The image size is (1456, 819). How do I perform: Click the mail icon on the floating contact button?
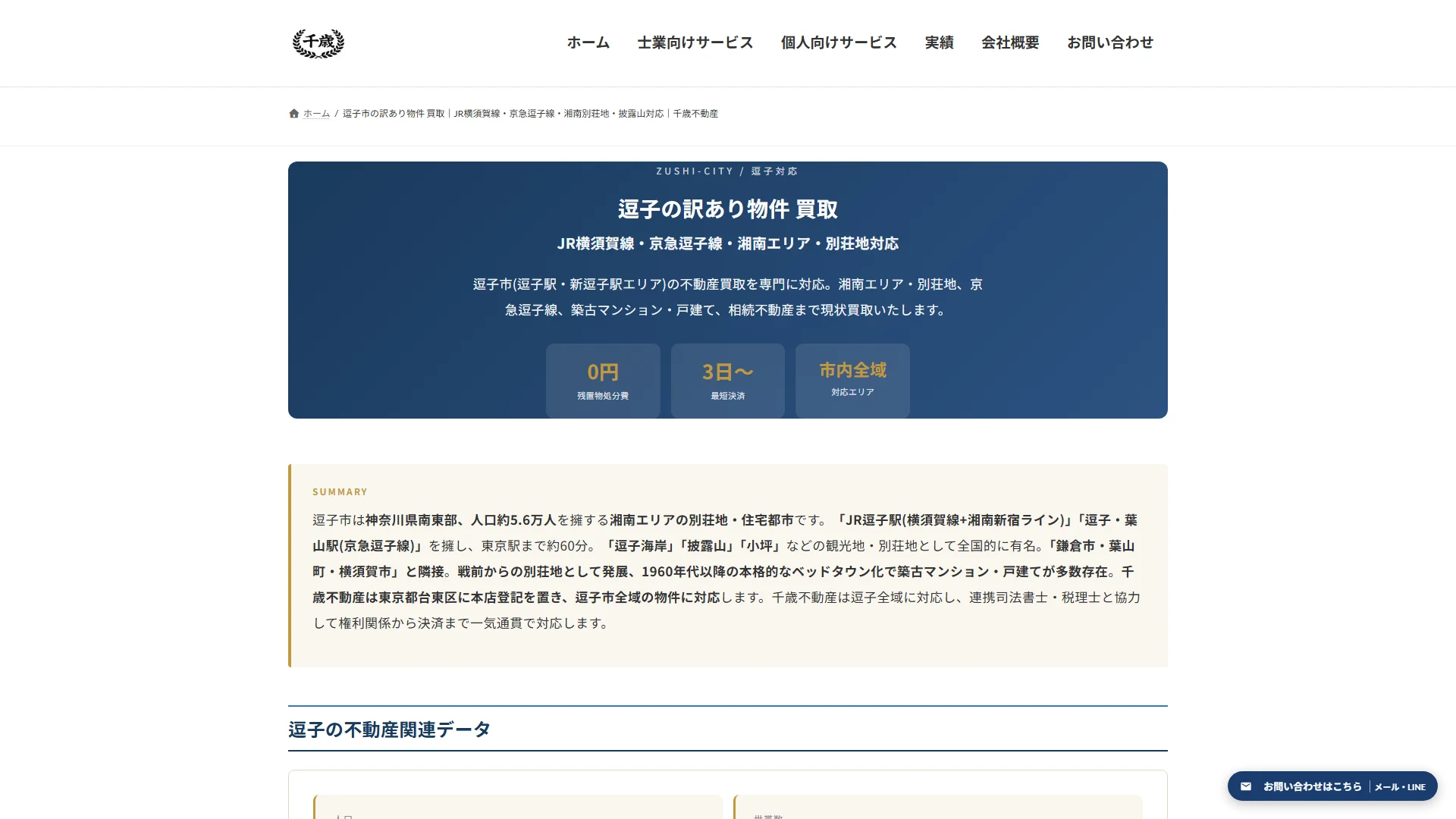tap(1245, 786)
